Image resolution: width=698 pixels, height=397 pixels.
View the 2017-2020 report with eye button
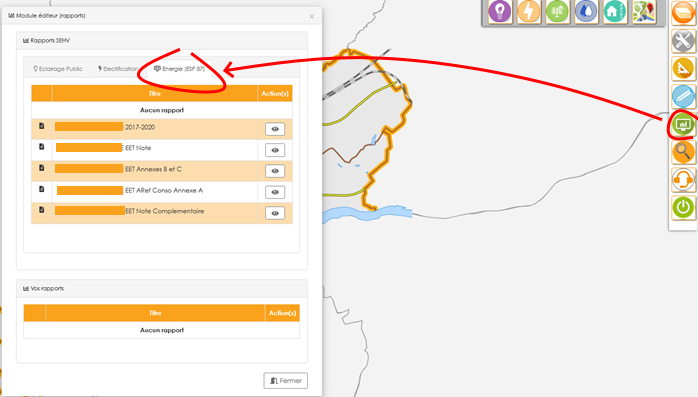coord(275,129)
